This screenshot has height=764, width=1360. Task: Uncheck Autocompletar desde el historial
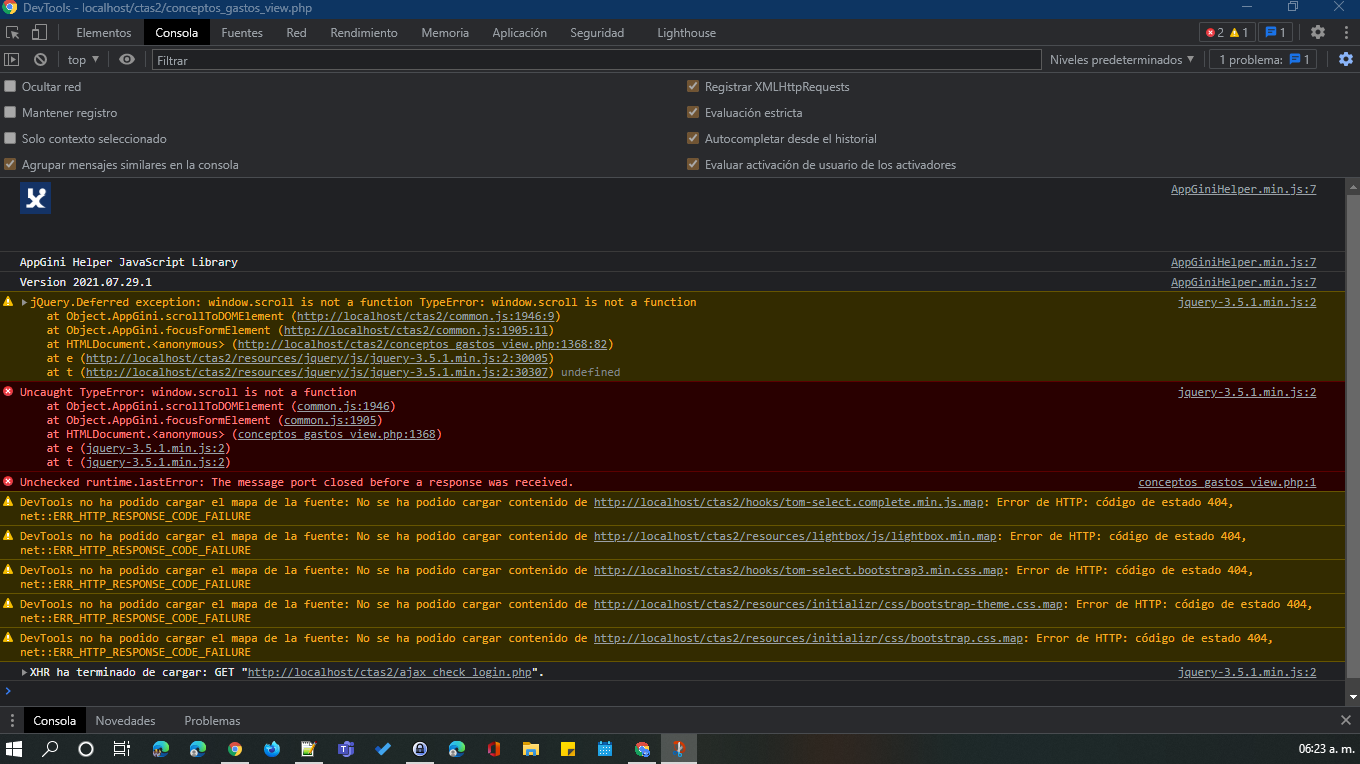point(693,139)
